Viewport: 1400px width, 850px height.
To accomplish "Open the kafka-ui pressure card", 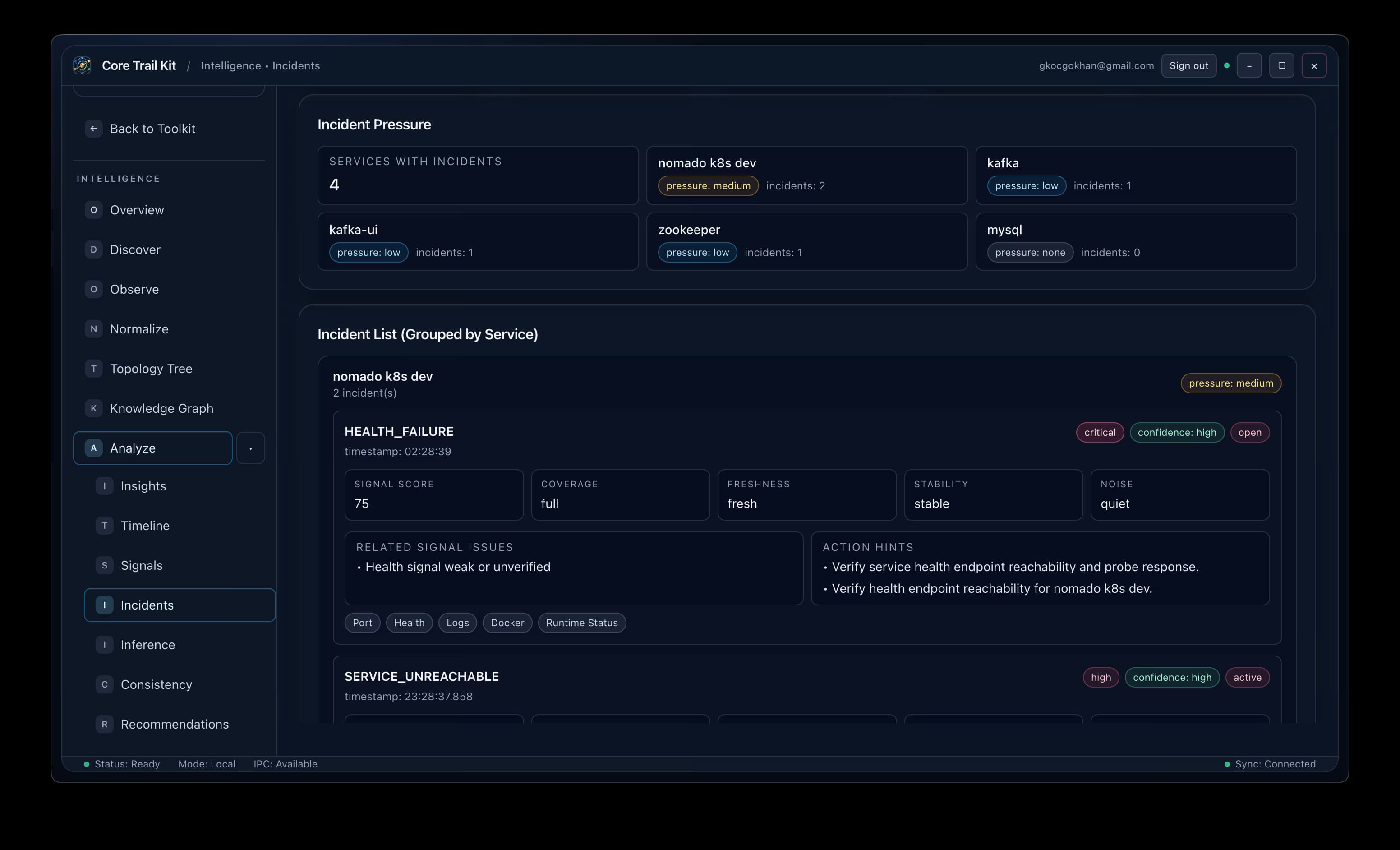I will pyautogui.click(x=478, y=241).
